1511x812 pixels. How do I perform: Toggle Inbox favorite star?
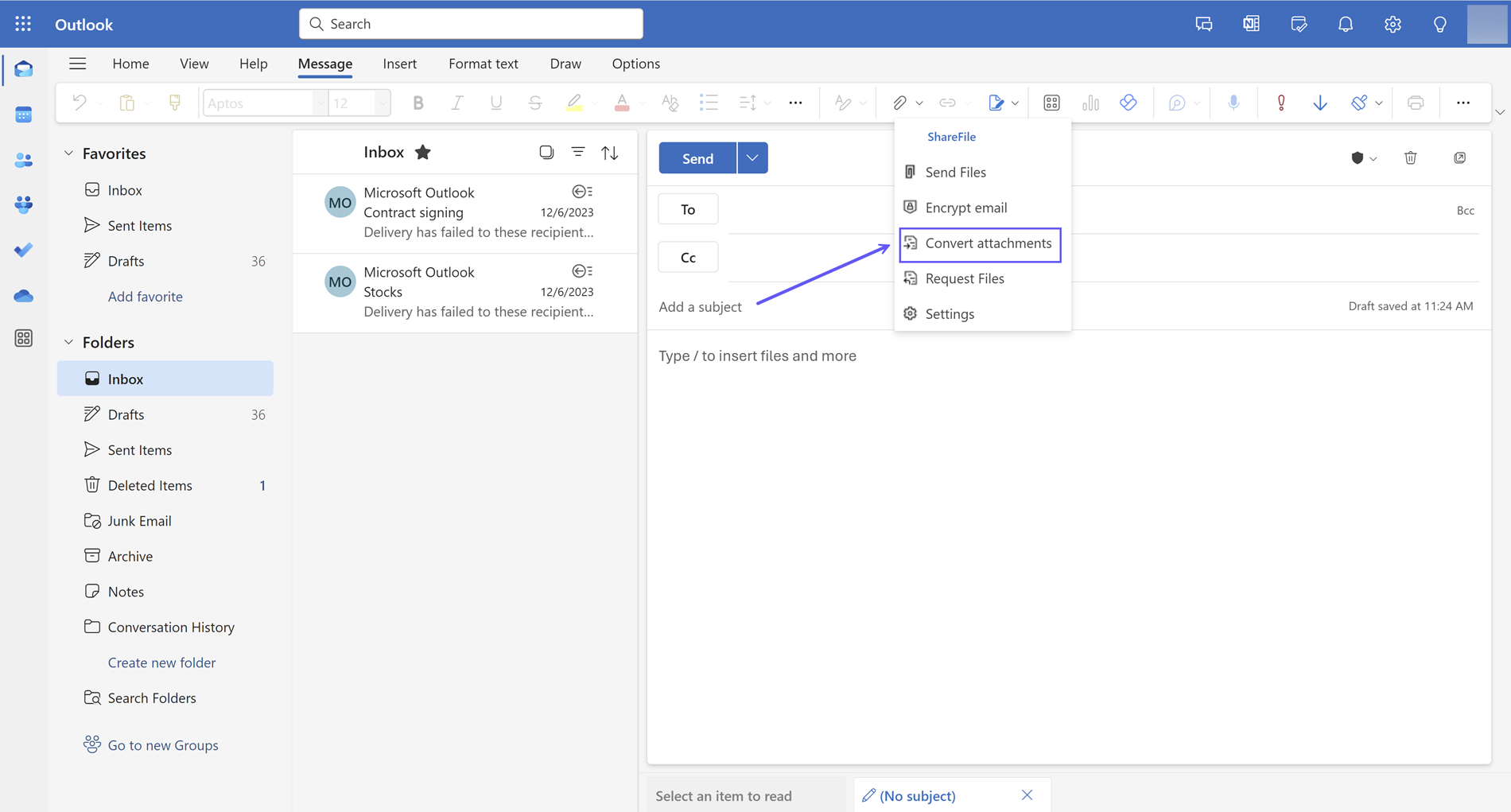423,152
